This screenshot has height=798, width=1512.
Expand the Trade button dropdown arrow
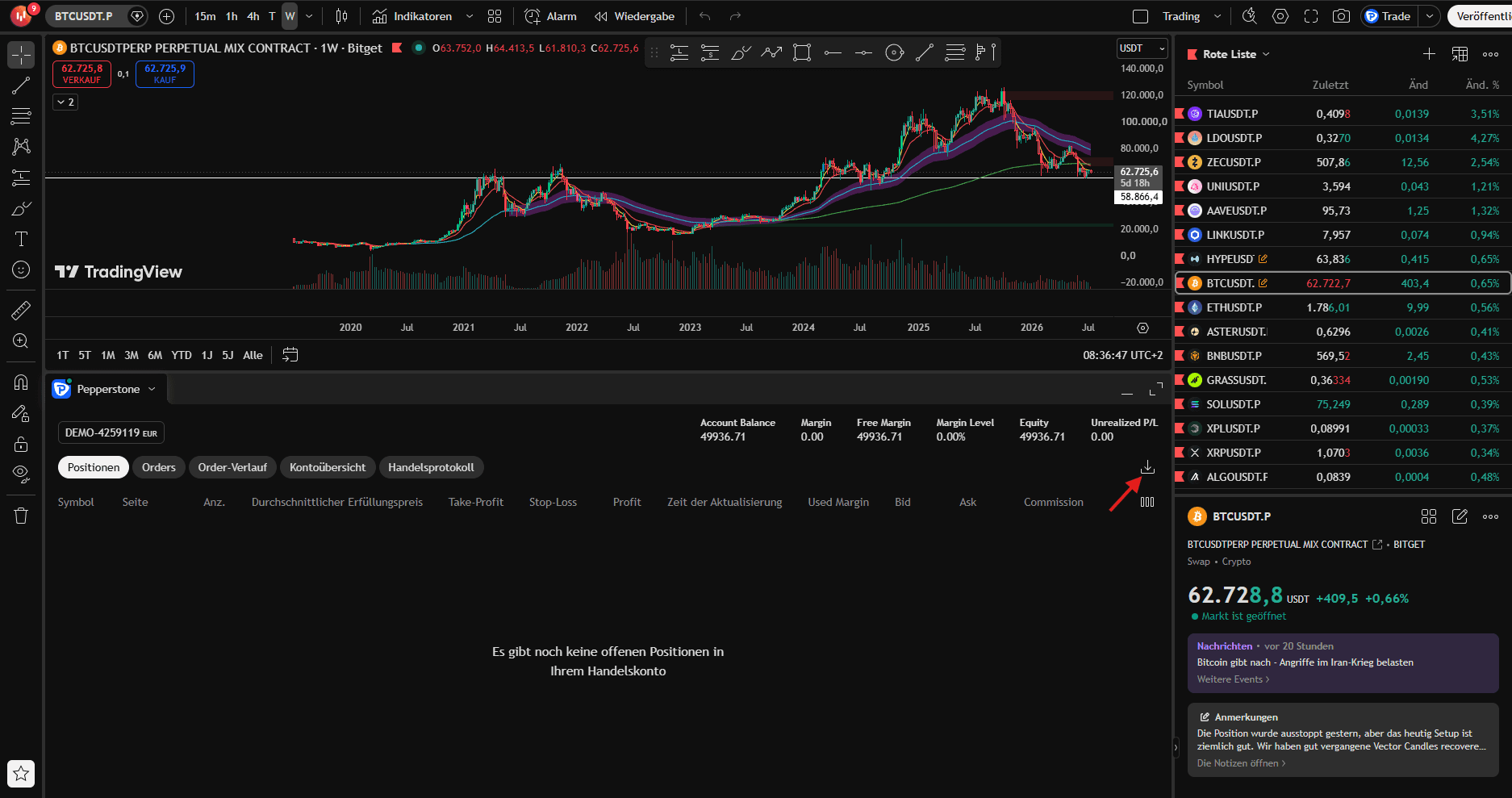[1429, 16]
